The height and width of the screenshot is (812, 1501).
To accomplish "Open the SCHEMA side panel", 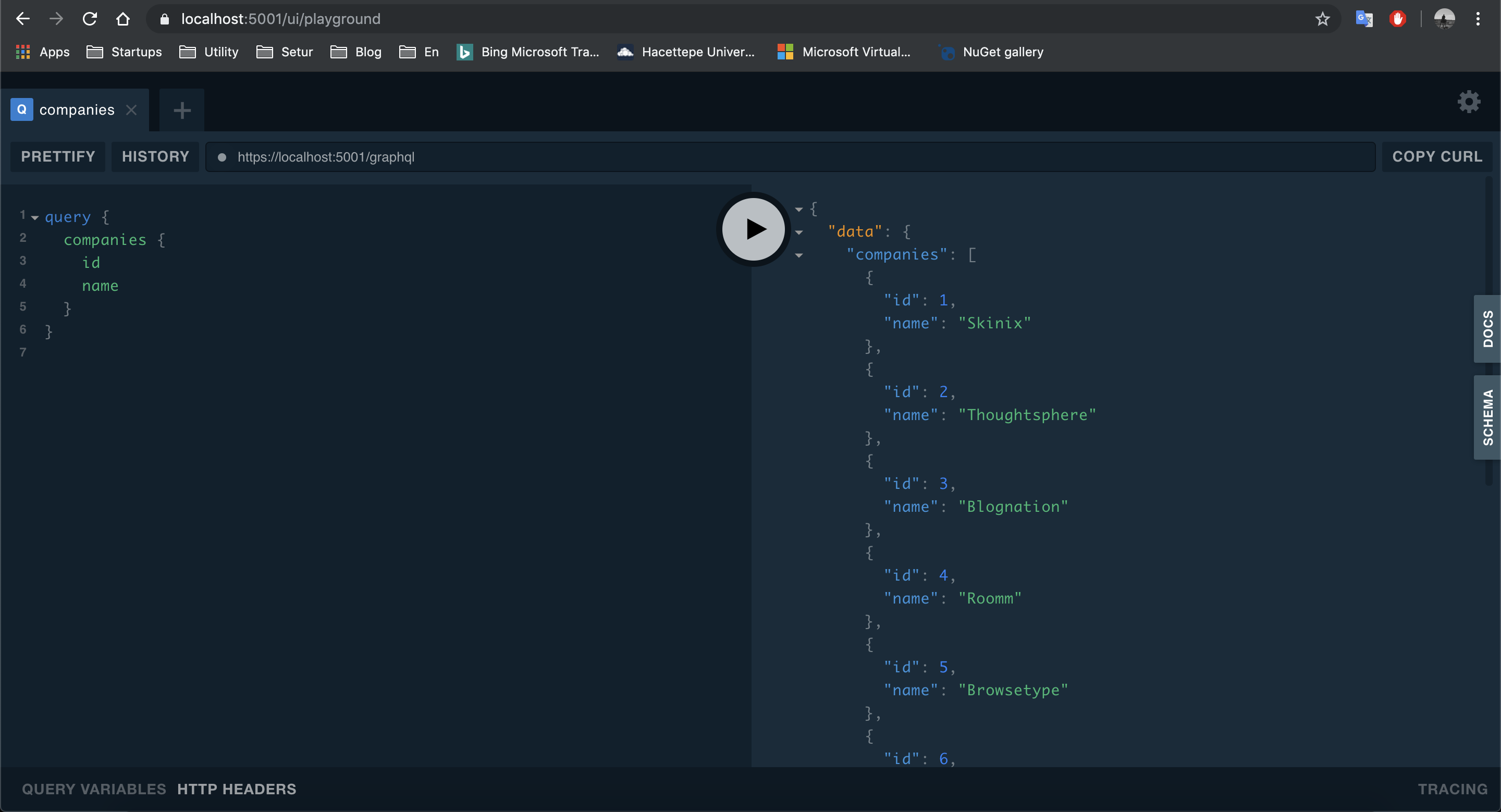I will click(x=1487, y=417).
